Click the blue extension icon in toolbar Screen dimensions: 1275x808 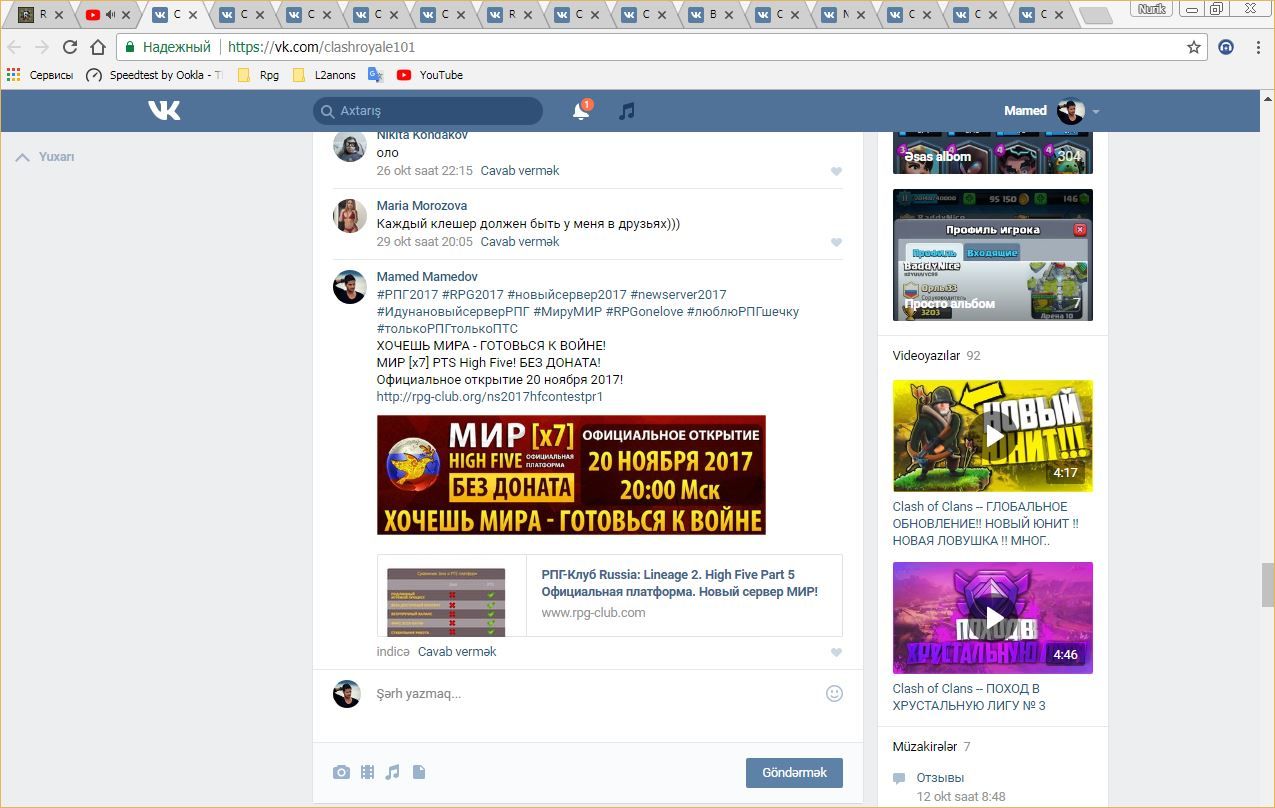(1226, 47)
